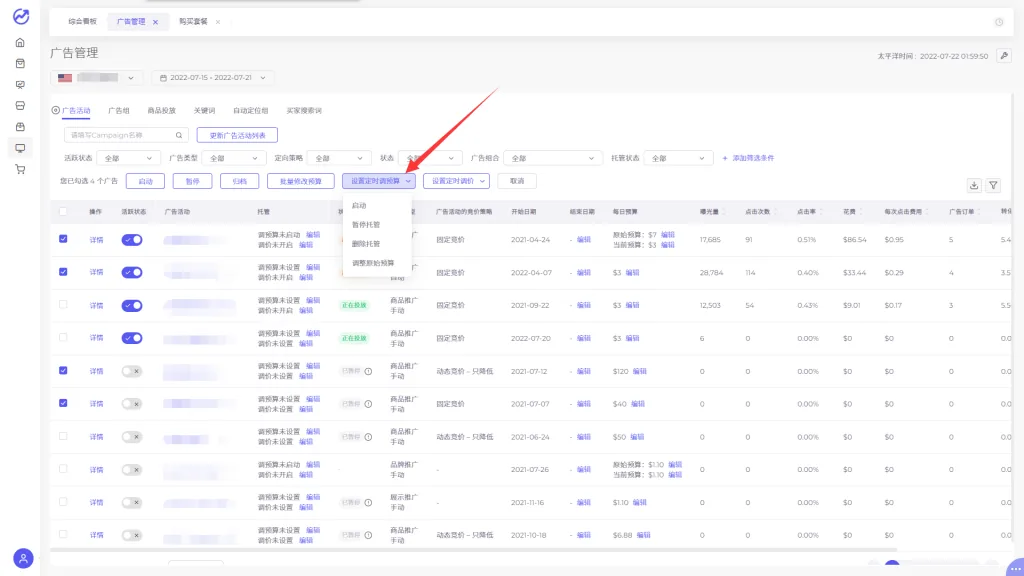Expand the 广告组合 filter dropdown

click(552, 158)
